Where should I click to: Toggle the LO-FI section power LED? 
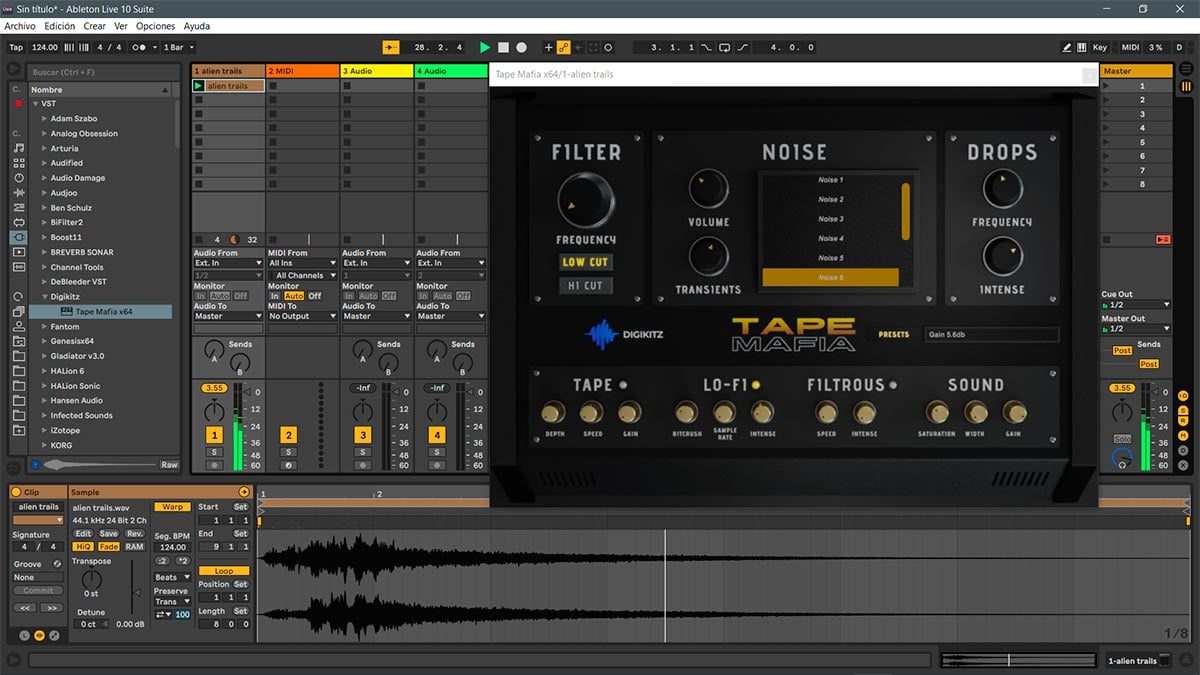point(756,384)
